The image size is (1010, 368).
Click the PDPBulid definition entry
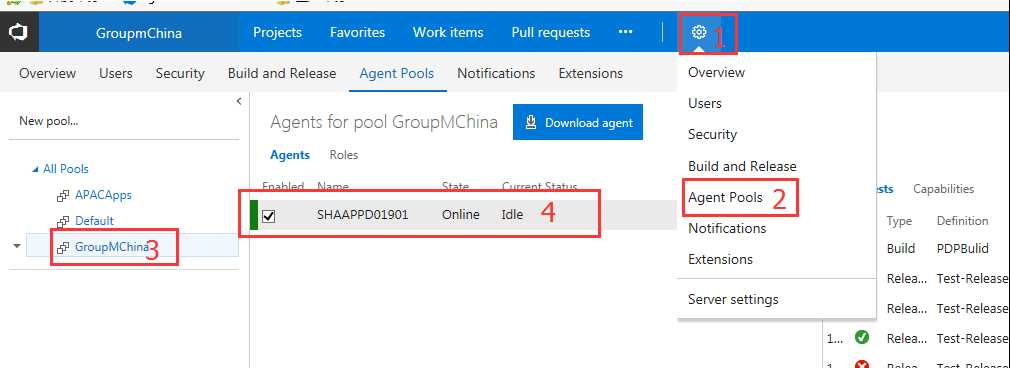pyautogui.click(x=963, y=249)
